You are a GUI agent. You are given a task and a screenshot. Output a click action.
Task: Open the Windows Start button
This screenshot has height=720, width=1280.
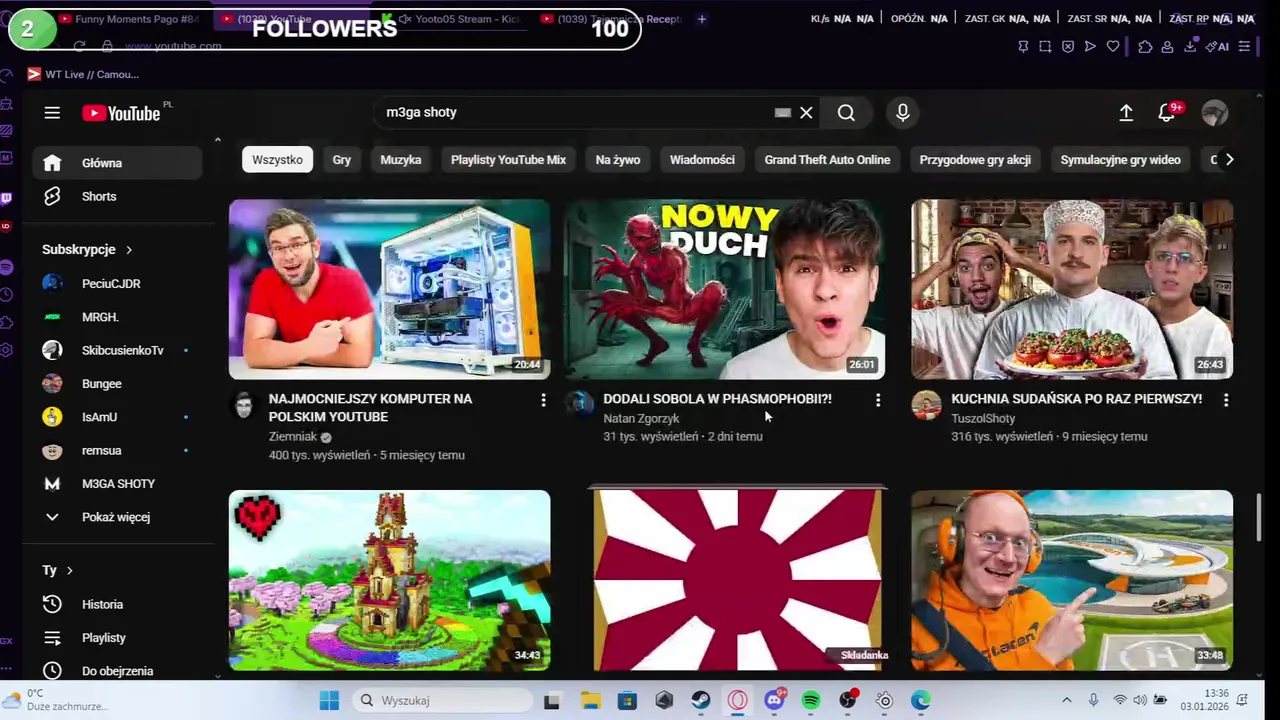329,700
